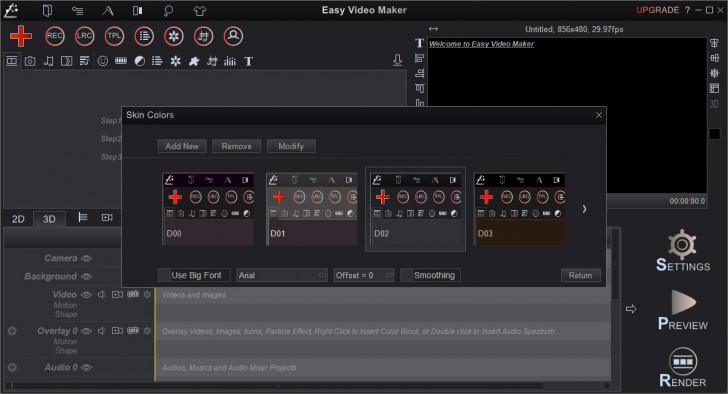Screen dimensions: 728x394
Task: Open the list-lines tab beside 3D
Action: 83,217
